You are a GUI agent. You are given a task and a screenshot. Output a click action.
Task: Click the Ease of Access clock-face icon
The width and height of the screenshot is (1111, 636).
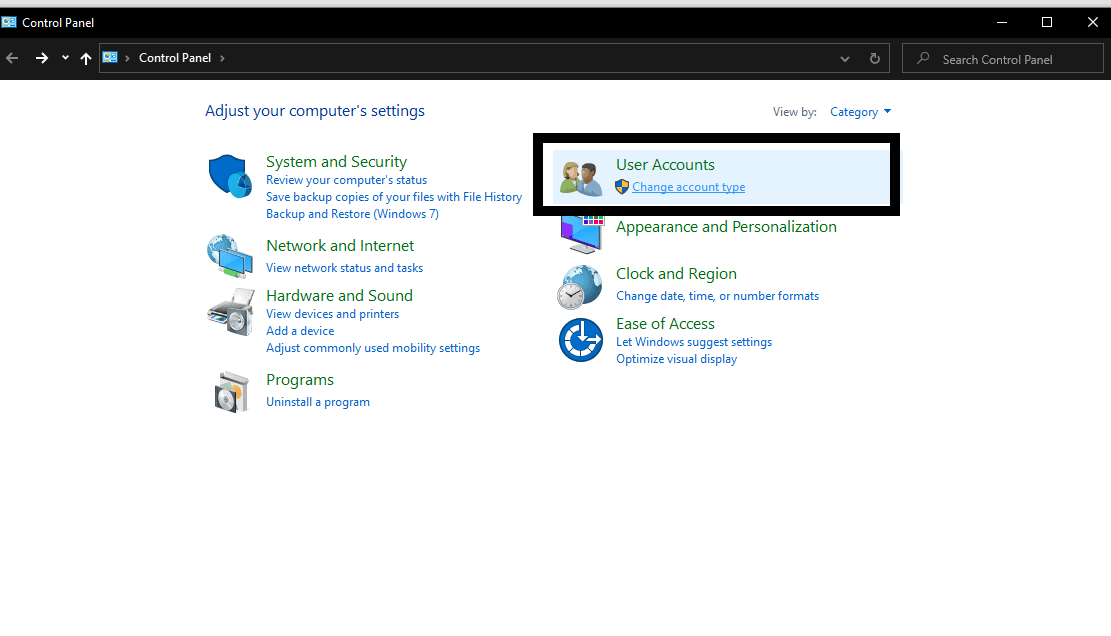click(581, 339)
